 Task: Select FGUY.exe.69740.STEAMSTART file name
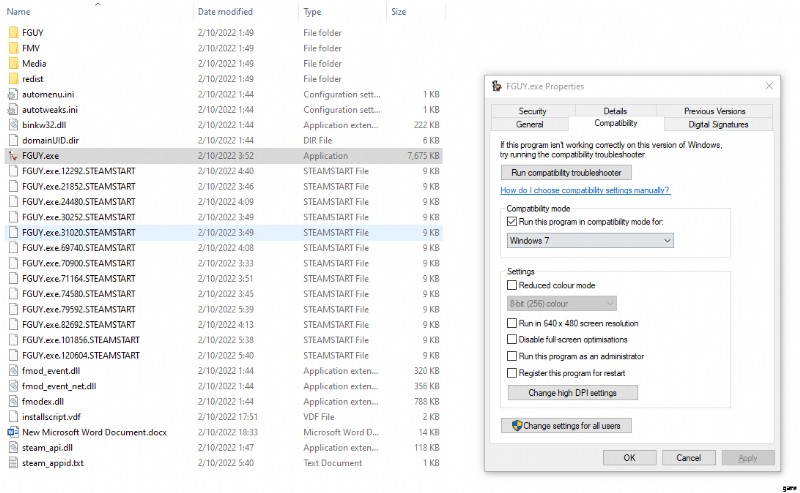79,248
